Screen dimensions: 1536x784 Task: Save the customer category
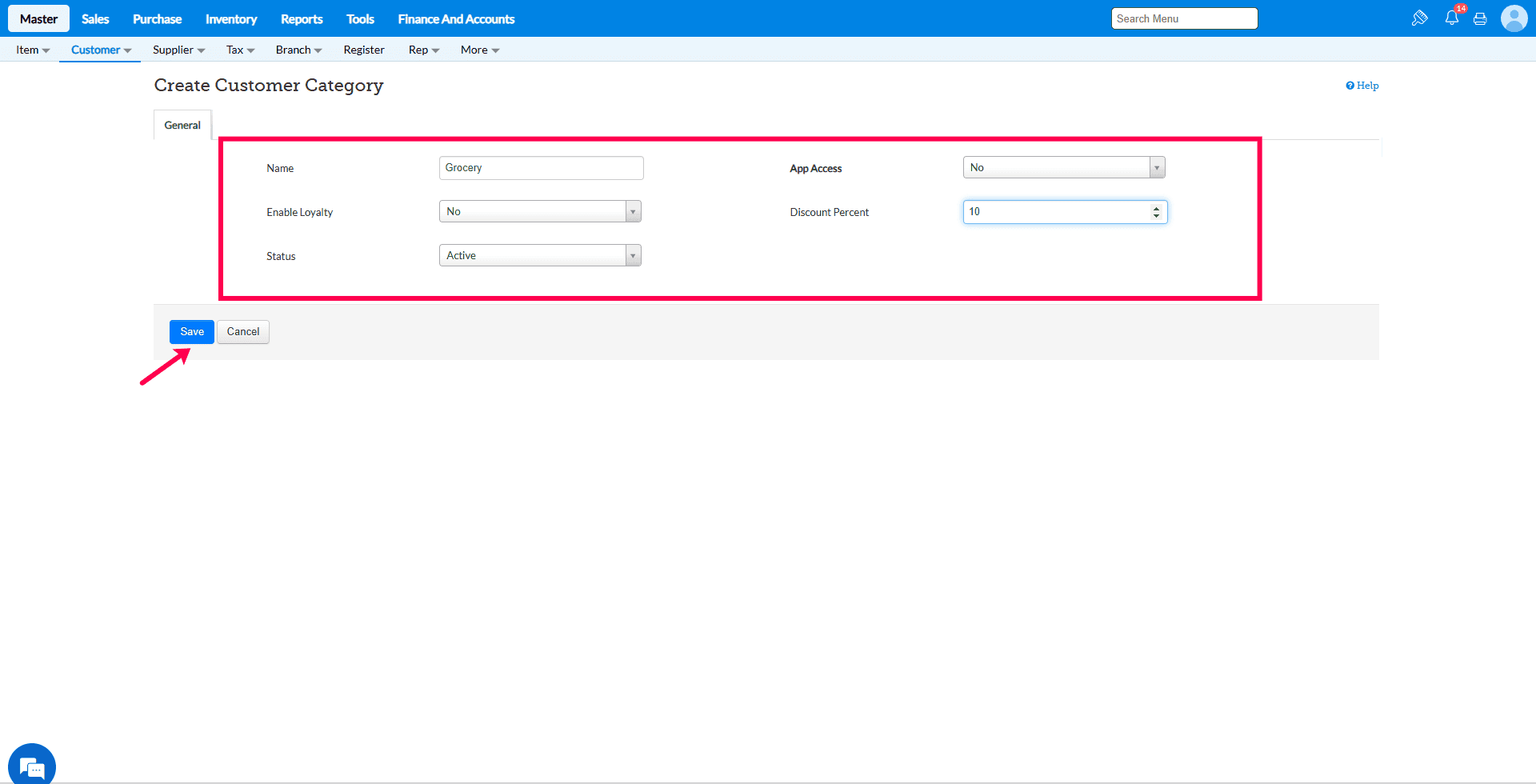[192, 332]
